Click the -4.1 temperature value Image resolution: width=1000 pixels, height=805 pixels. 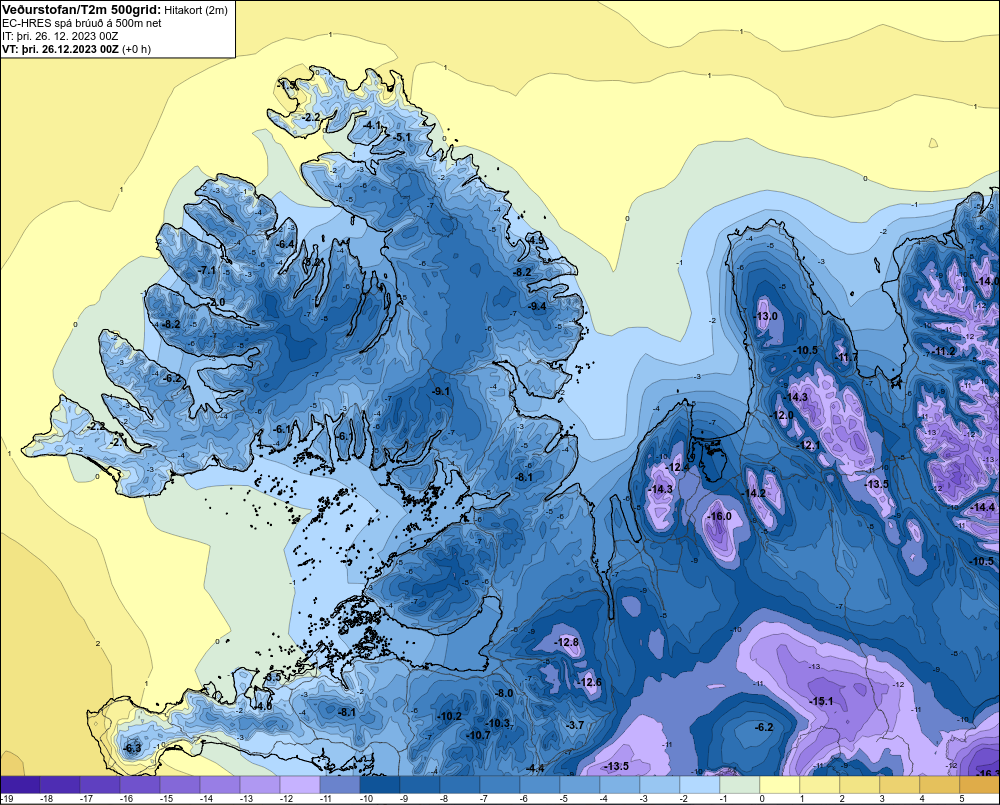[372, 125]
